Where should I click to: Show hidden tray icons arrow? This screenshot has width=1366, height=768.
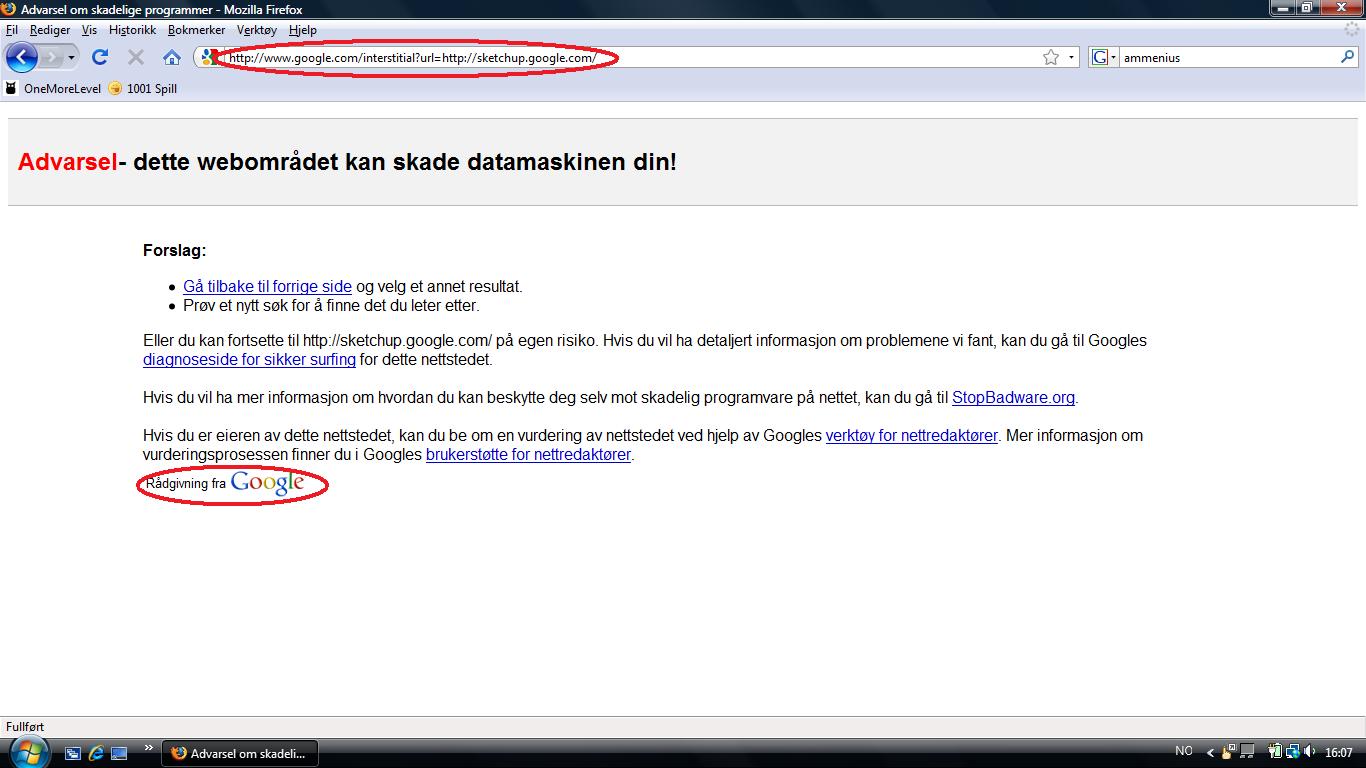[x=1210, y=753]
